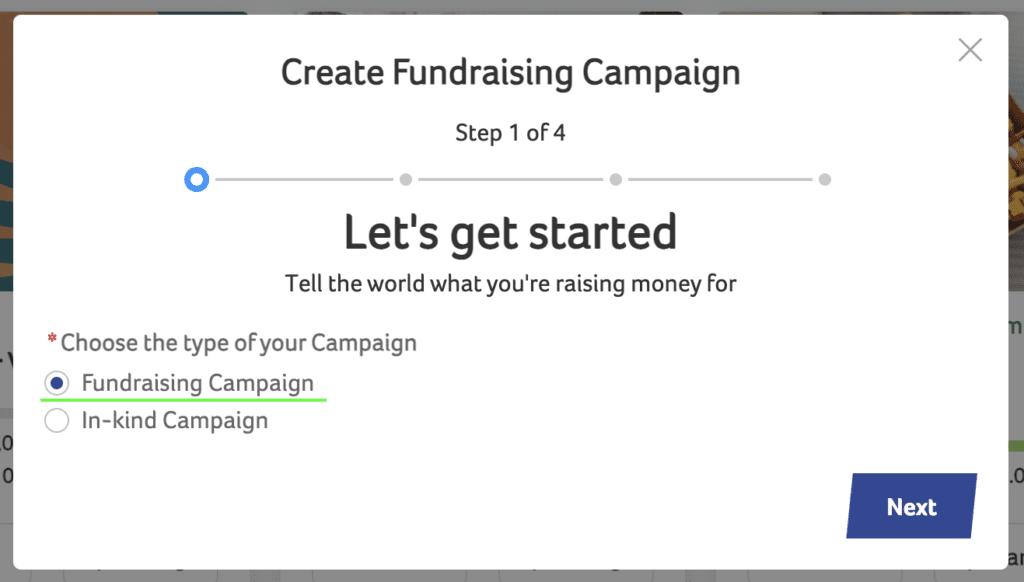The height and width of the screenshot is (582, 1024).
Task: Jump to the fourth step dot
Action: pyautogui.click(x=824, y=180)
